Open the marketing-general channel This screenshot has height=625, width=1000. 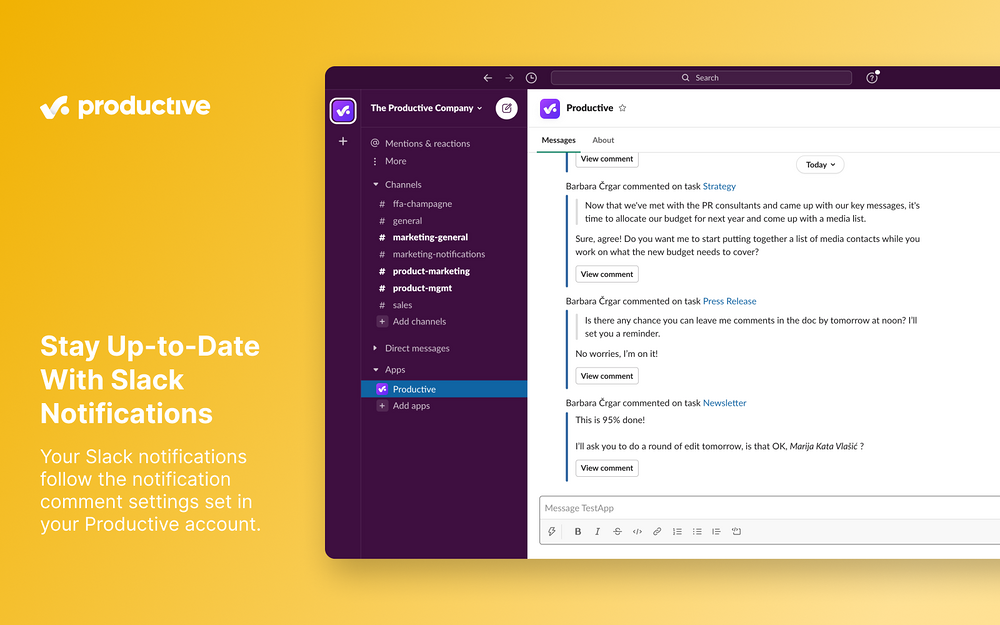coord(430,237)
